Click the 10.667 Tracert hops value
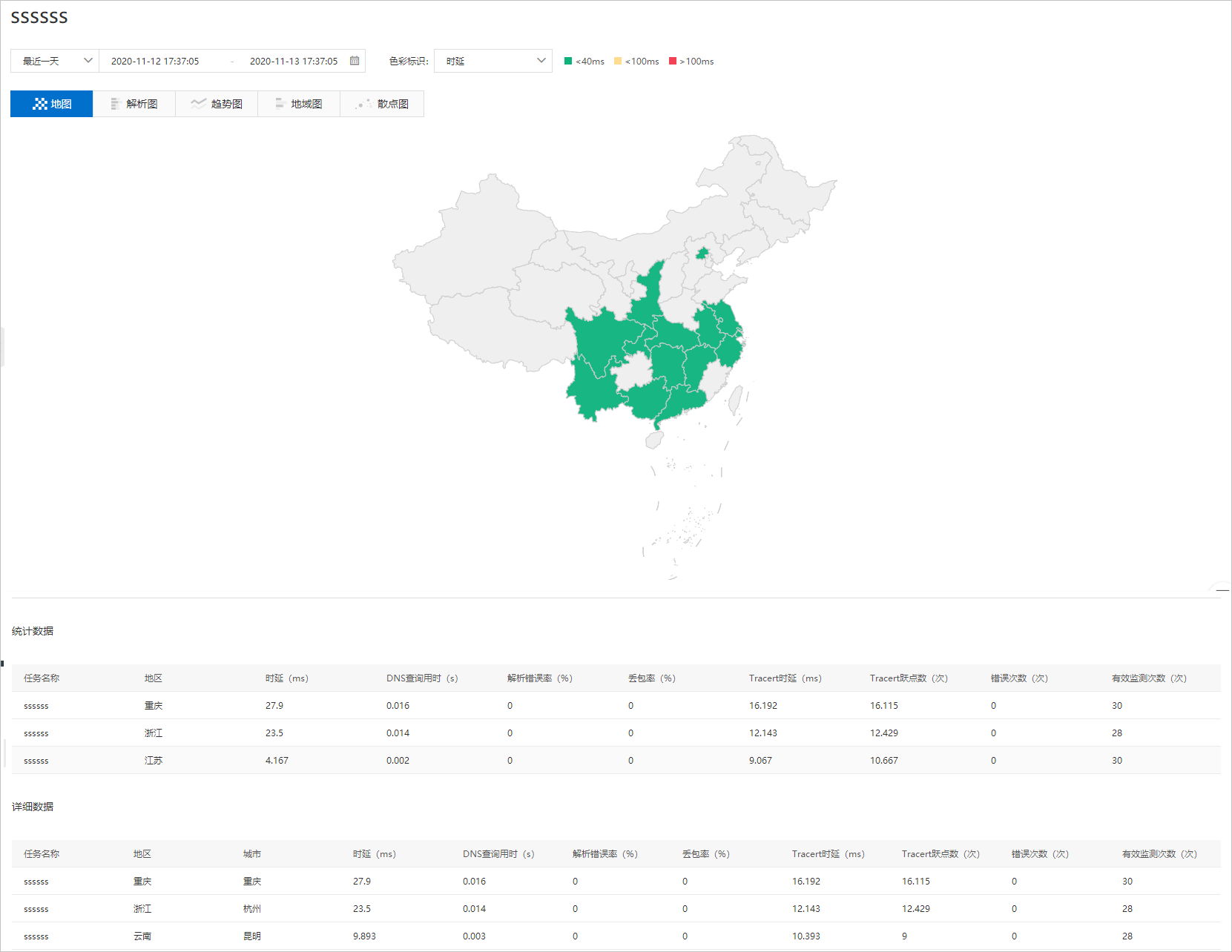Screen dimensions: 1232x952 [884, 761]
